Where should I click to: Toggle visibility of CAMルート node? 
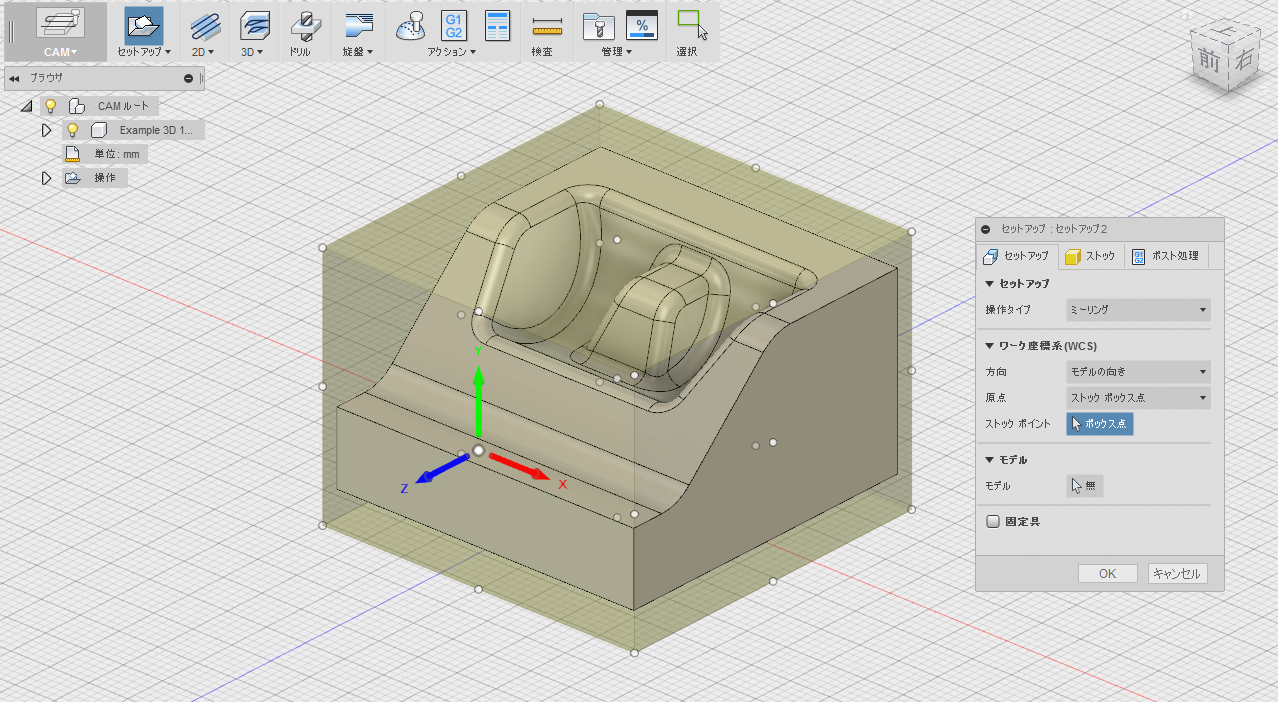pos(50,105)
